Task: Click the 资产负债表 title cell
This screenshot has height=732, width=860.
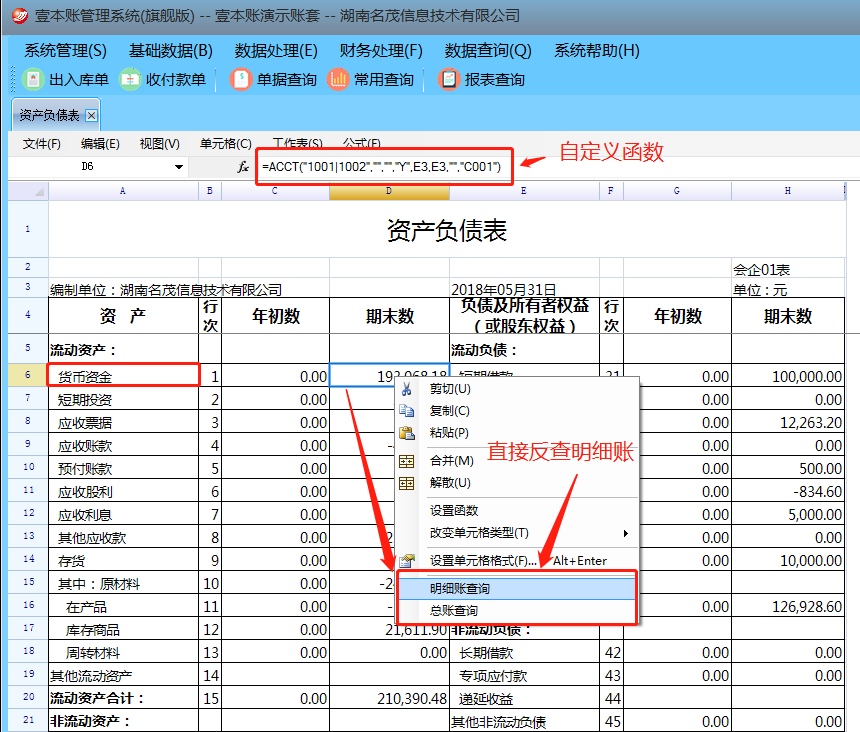Action: coord(447,230)
